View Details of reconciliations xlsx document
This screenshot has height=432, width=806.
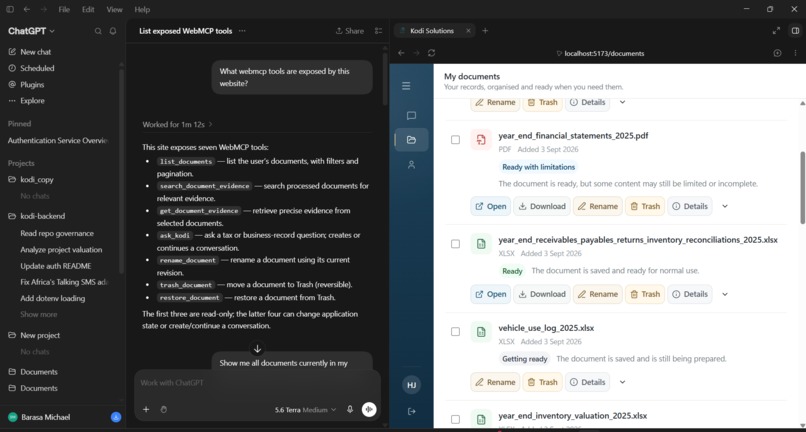tap(690, 294)
